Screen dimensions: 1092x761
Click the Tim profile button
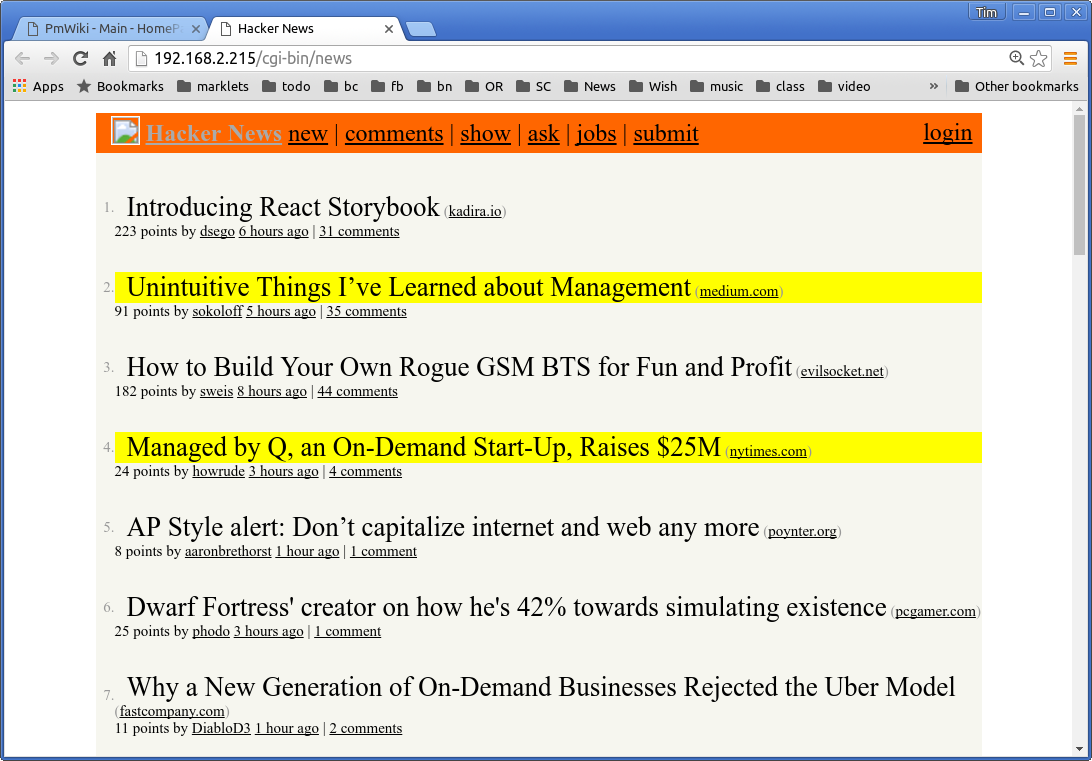pyautogui.click(x=986, y=13)
